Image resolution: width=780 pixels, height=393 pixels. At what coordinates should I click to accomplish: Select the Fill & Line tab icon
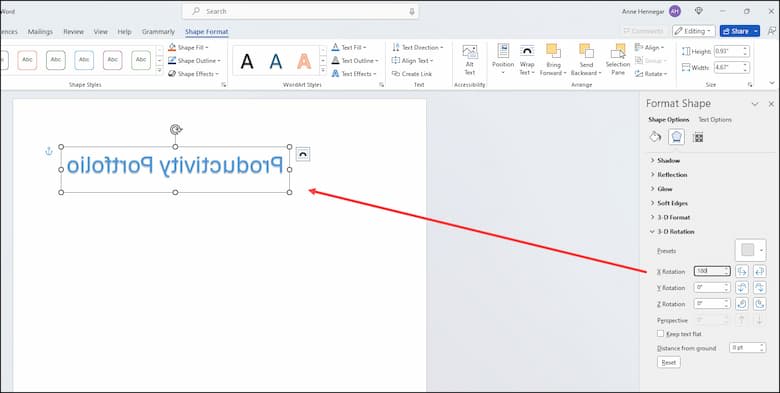pyautogui.click(x=656, y=137)
